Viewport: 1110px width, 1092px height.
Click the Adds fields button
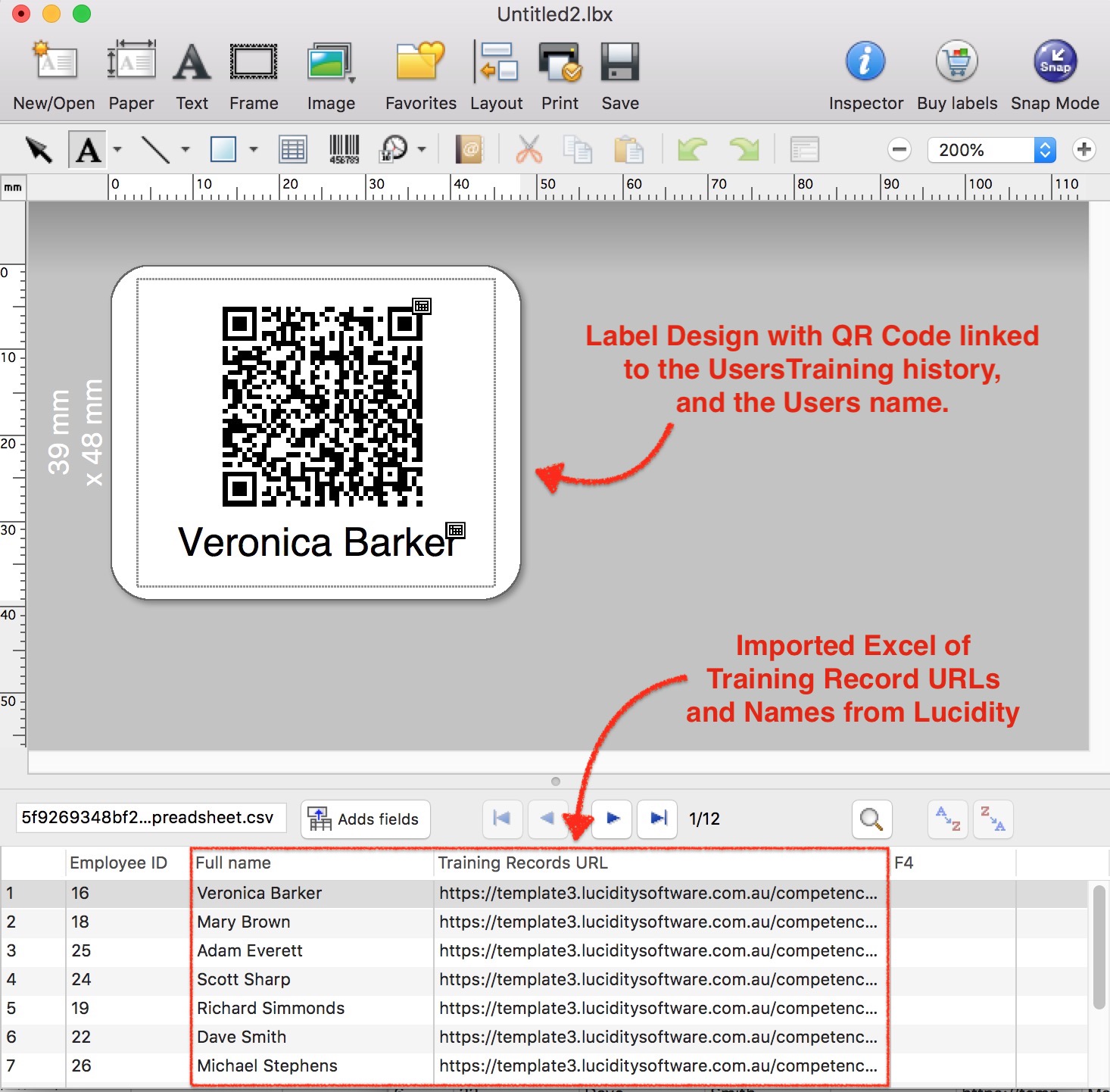point(365,819)
